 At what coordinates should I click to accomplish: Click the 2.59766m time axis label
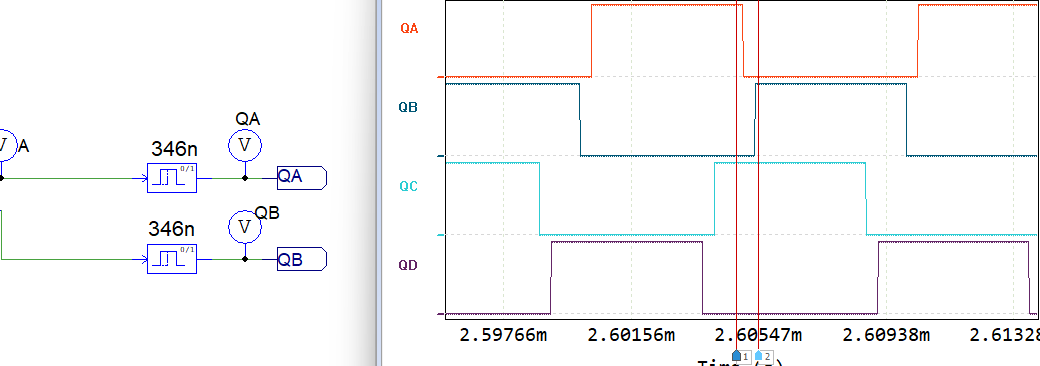503,335
